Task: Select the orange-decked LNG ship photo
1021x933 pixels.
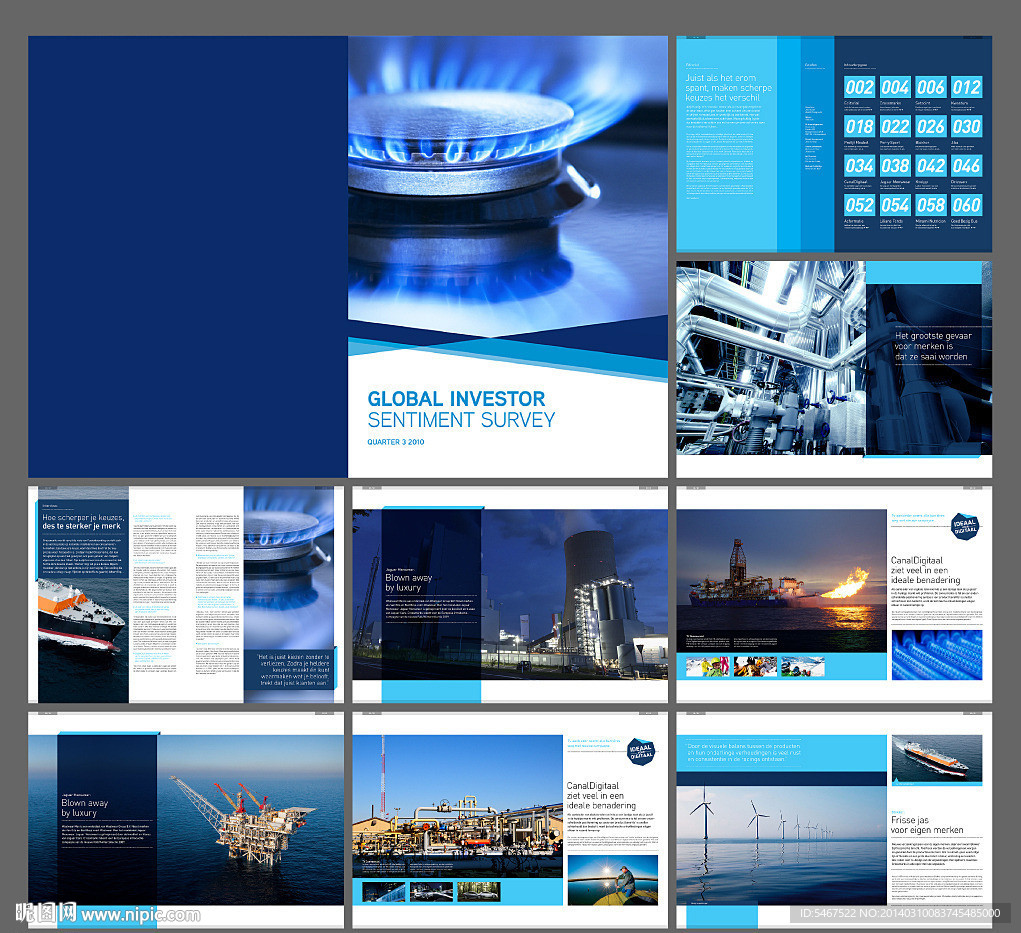Action: coord(83,640)
